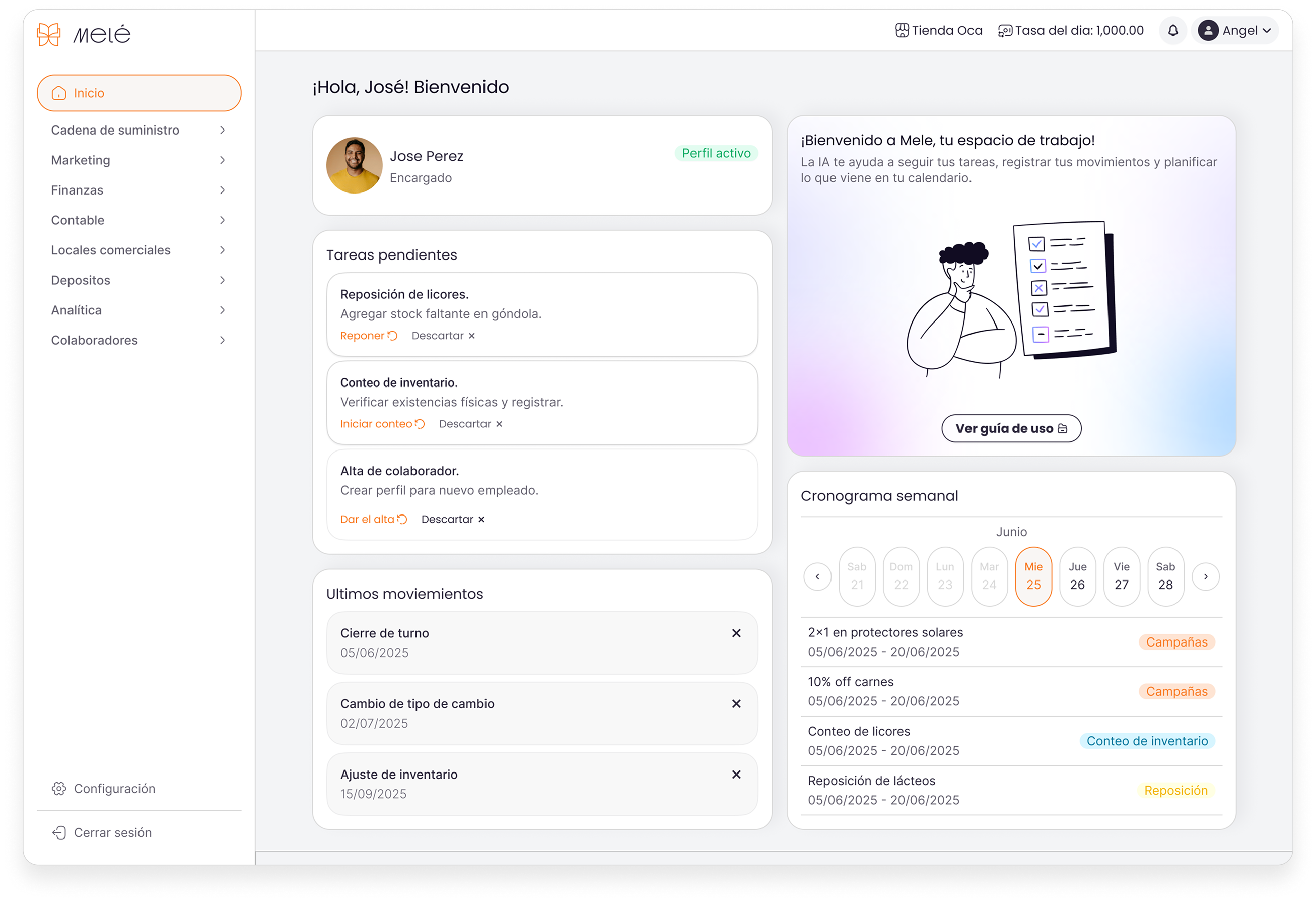Click the notification bell icon

pos(1173,31)
